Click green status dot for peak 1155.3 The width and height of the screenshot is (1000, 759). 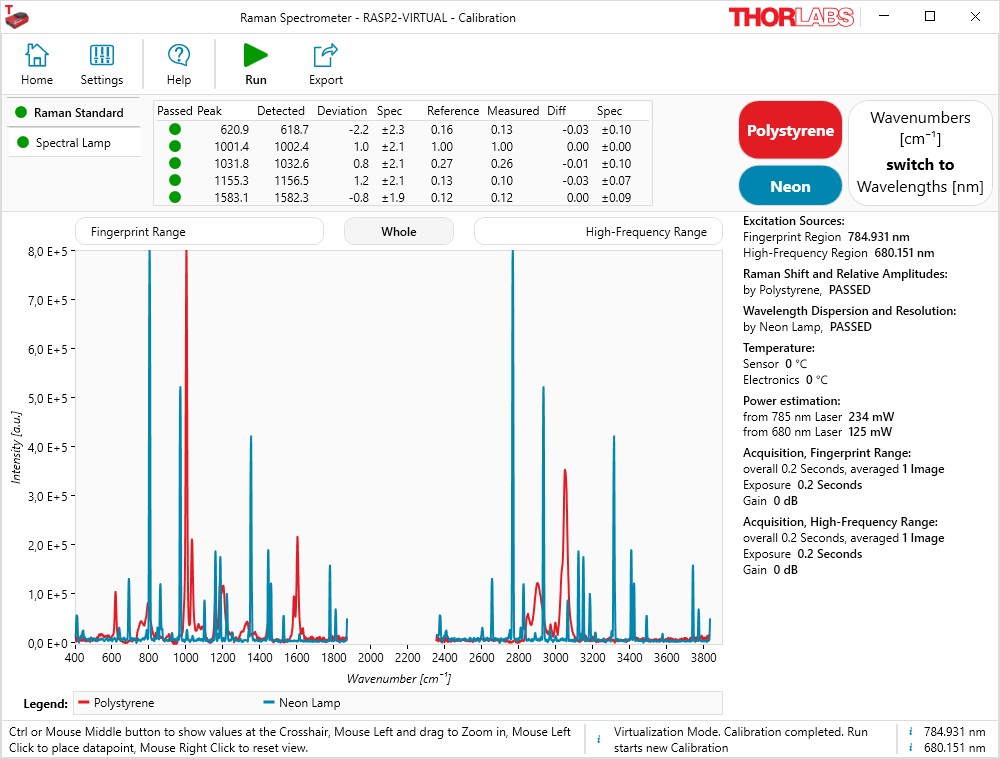pos(175,181)
